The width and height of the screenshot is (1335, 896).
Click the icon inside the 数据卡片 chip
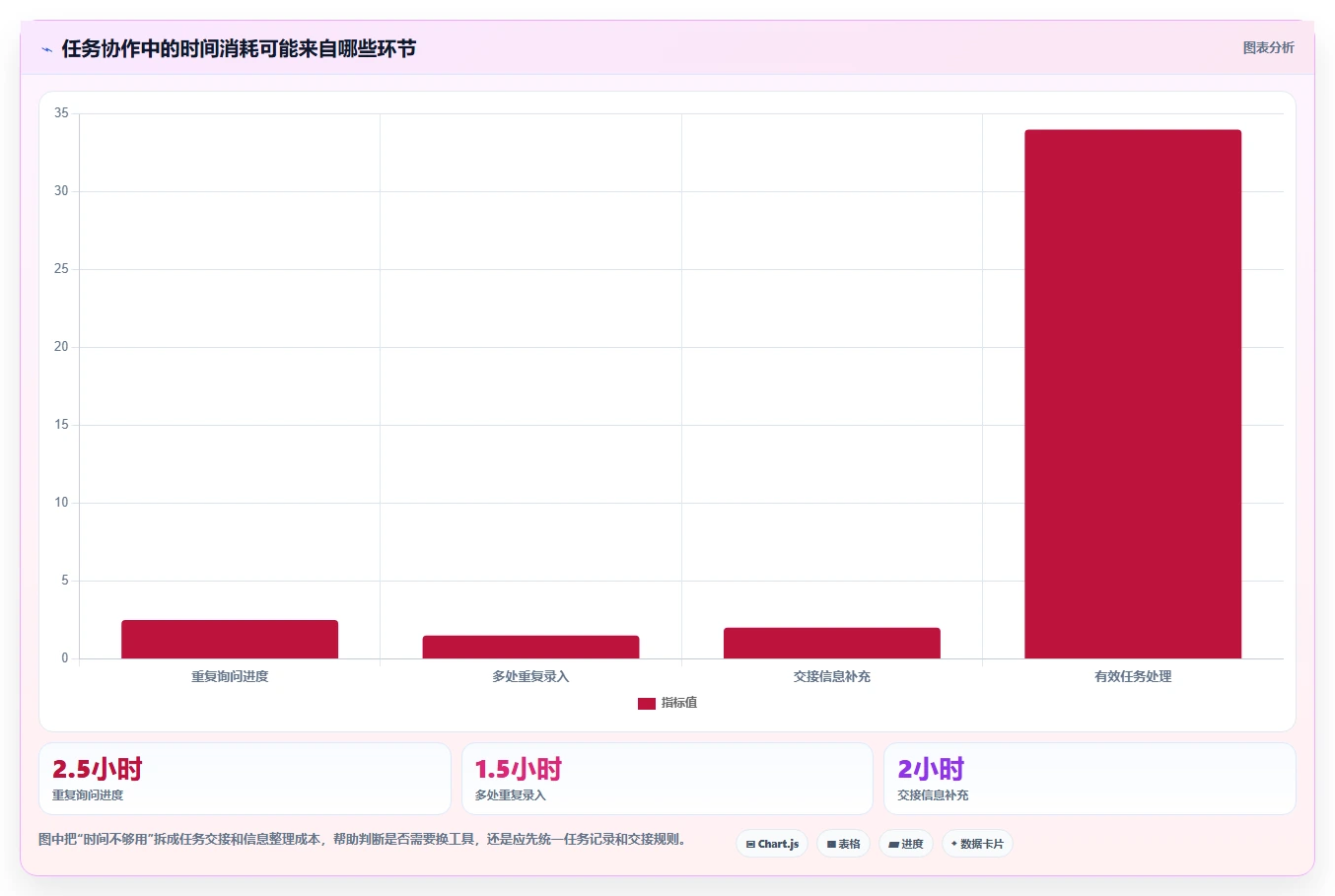(953, 844)
